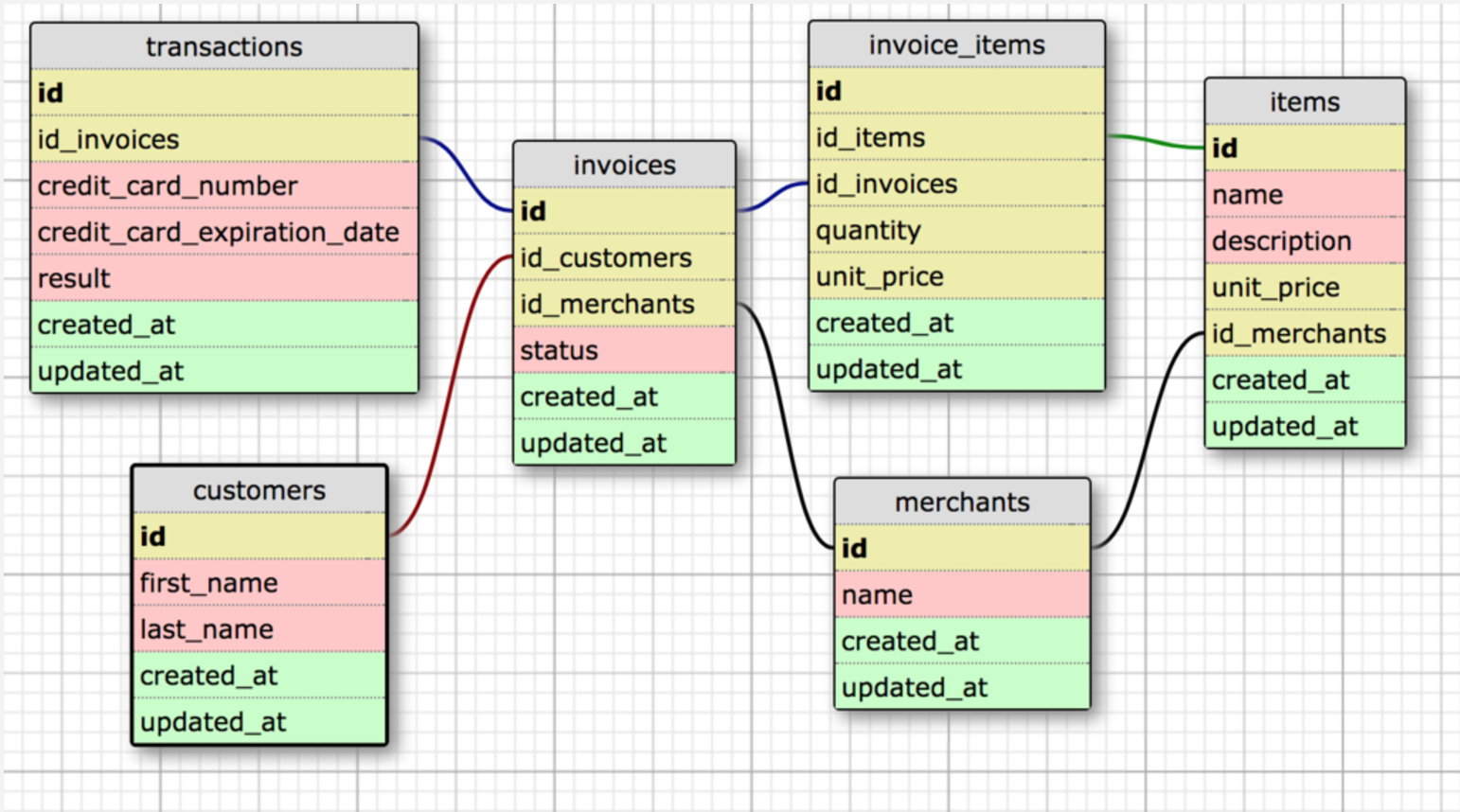1460x812 pixels.
Task: Select status field in invoices table
Action: pos(624,350)
